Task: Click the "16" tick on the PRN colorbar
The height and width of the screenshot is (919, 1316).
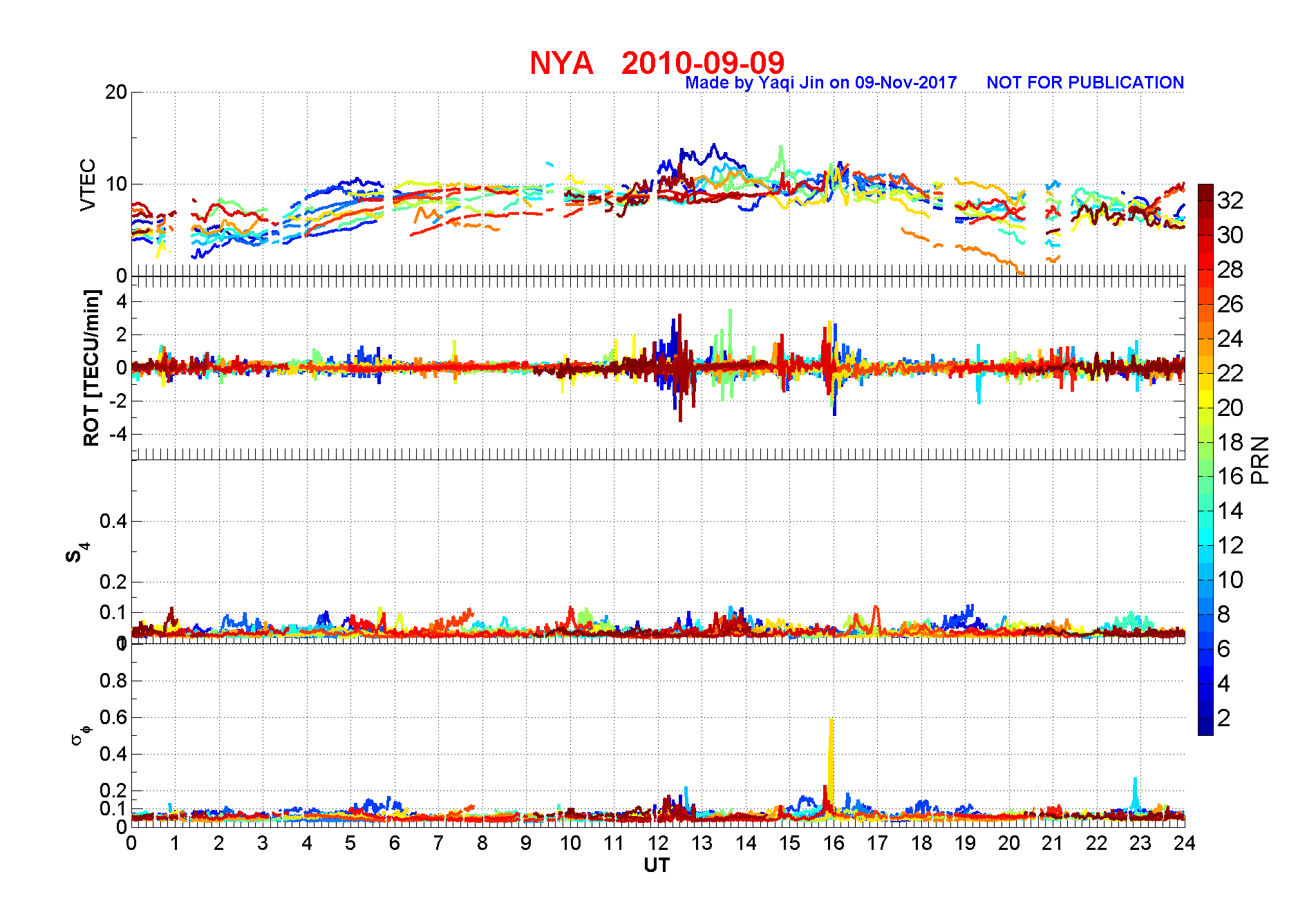Action: [1230, 476]
